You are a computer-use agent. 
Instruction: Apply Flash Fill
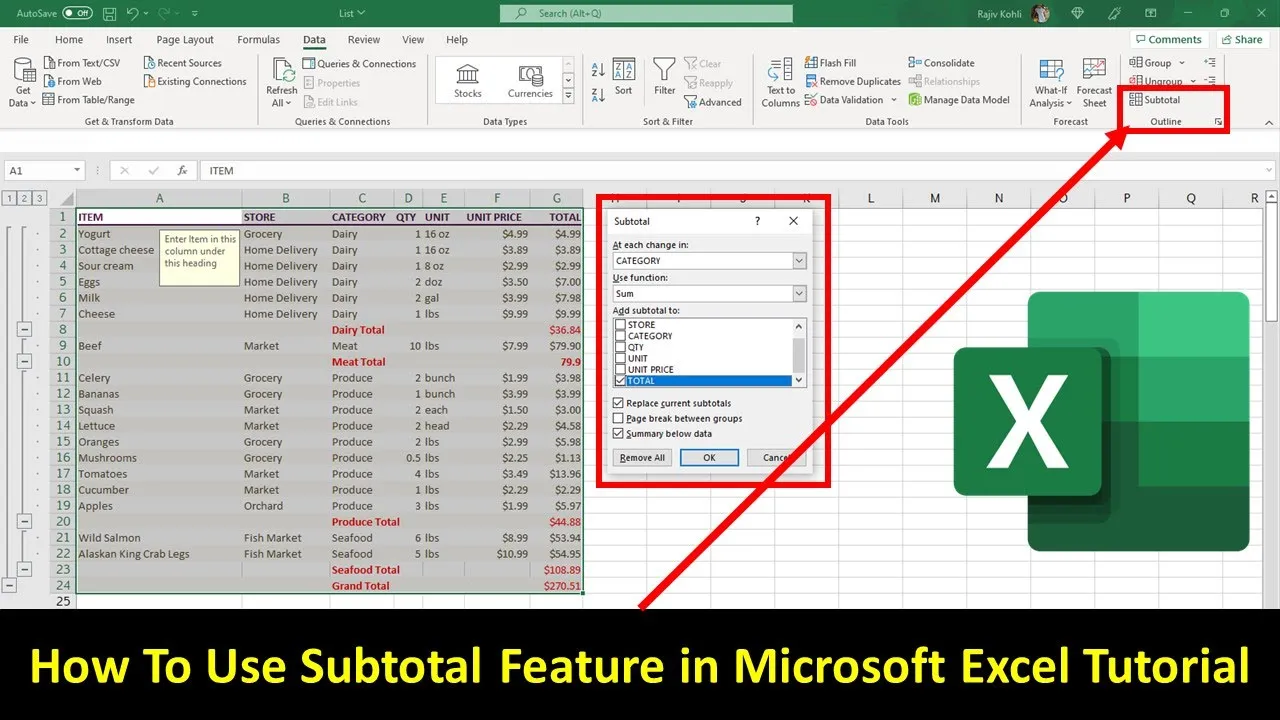830,63
